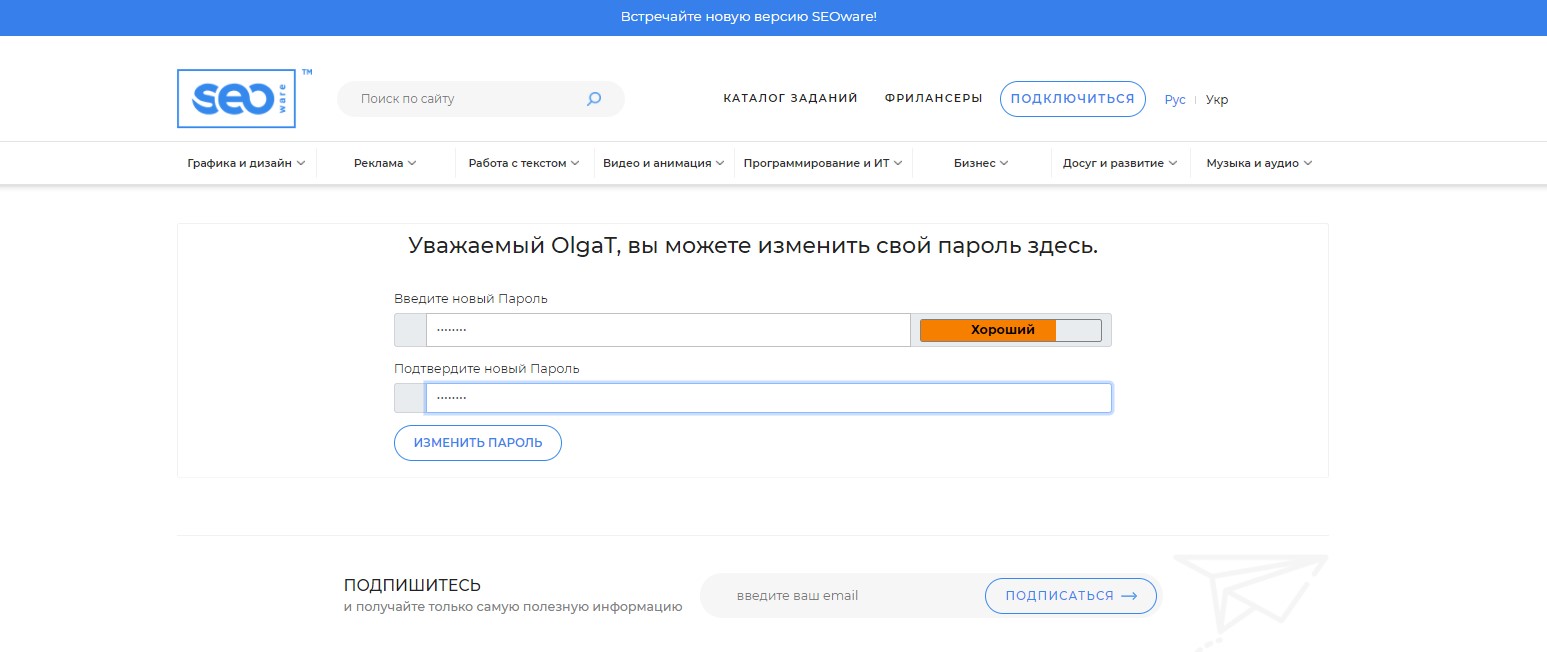Image resolution: width=1547 pixels, height=652 pixels.
Task: Open the Бизнес category menu
Action: pos(980,163)
